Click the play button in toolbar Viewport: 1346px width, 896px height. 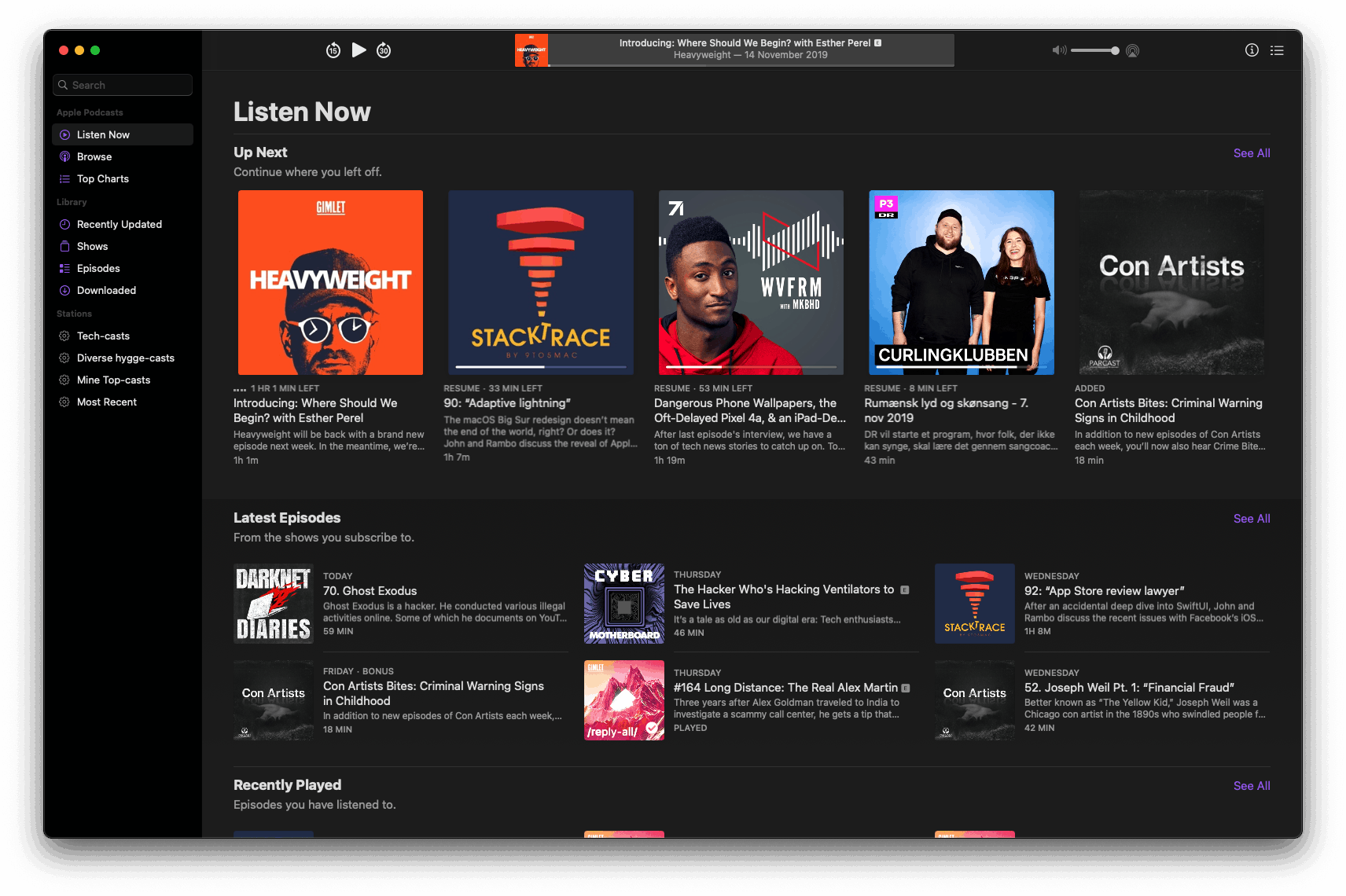[359, 50]
